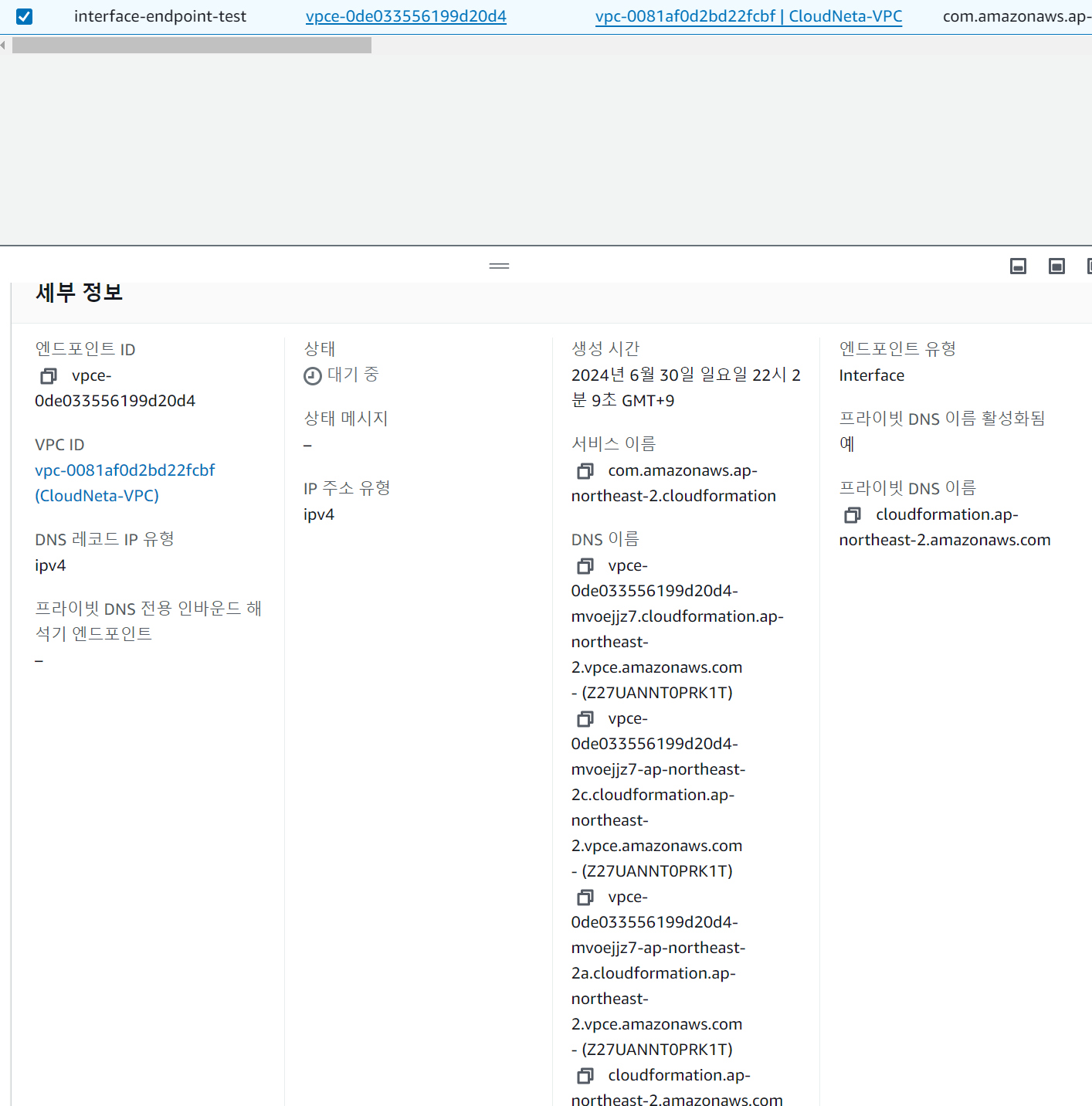Open endpoint link vpce-0de033556199d20d4 in table
Screen dimensions: 1092x1106
point(406,16)
